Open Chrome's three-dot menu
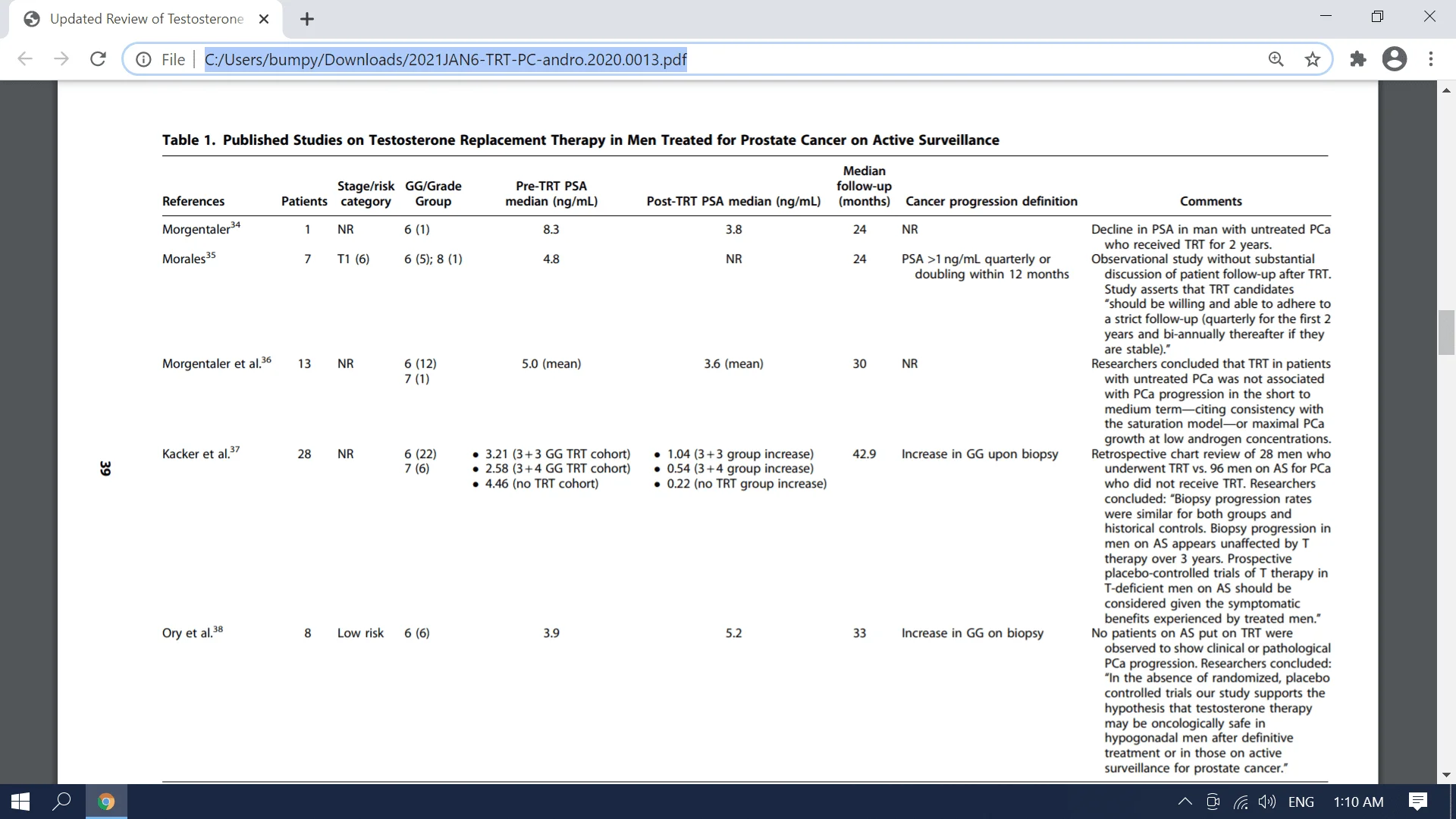The image size is (1456, 819). click(1431, 59)
